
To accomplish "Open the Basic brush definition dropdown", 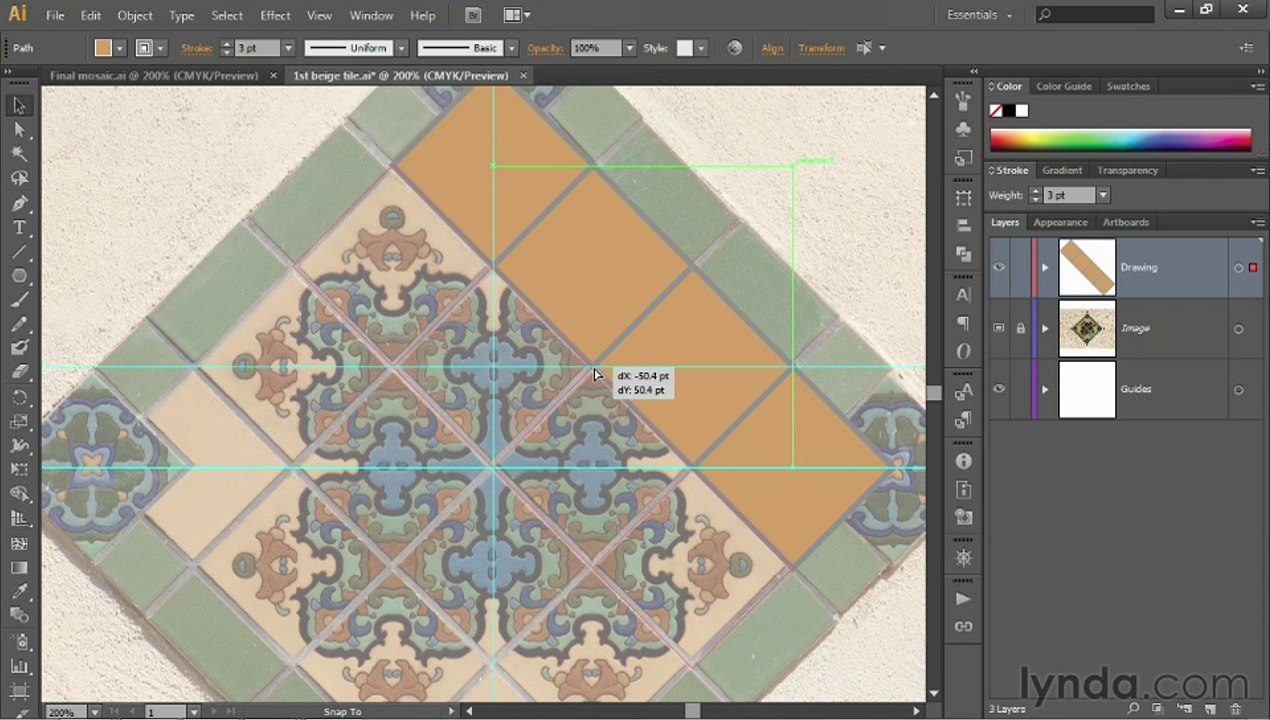I will pyautogui.click(x=511, y=48).
